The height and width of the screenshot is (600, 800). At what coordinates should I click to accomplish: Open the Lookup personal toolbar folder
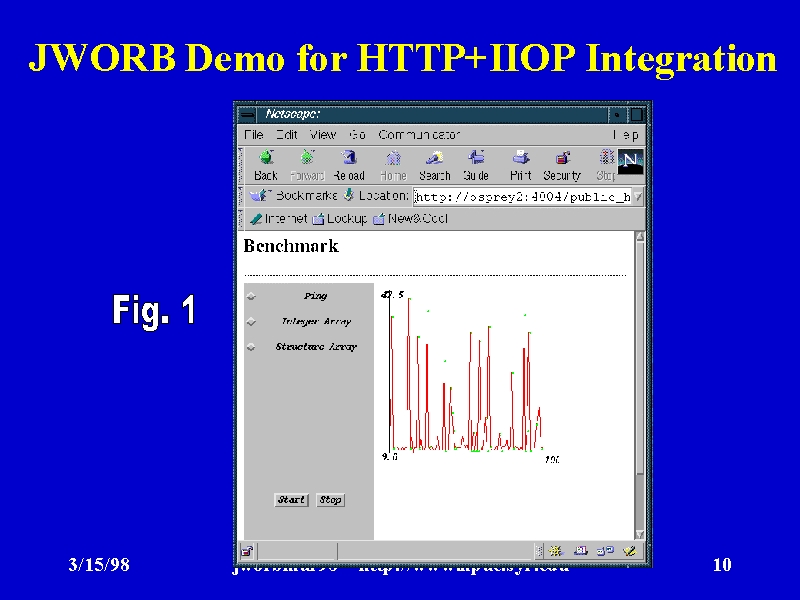[339, 219]
